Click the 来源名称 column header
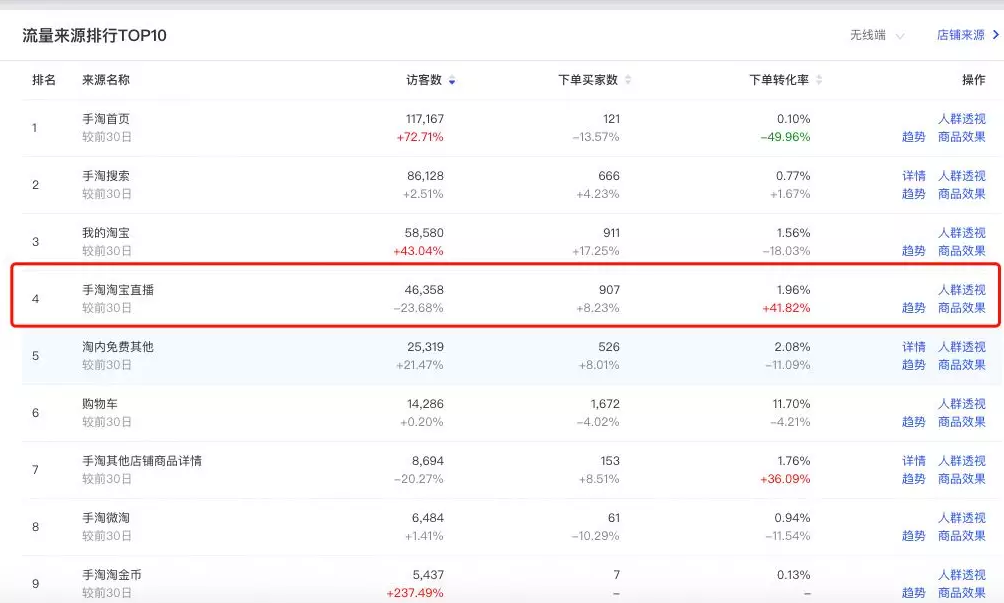This screenshot has height=603, width=1004. 106,80
